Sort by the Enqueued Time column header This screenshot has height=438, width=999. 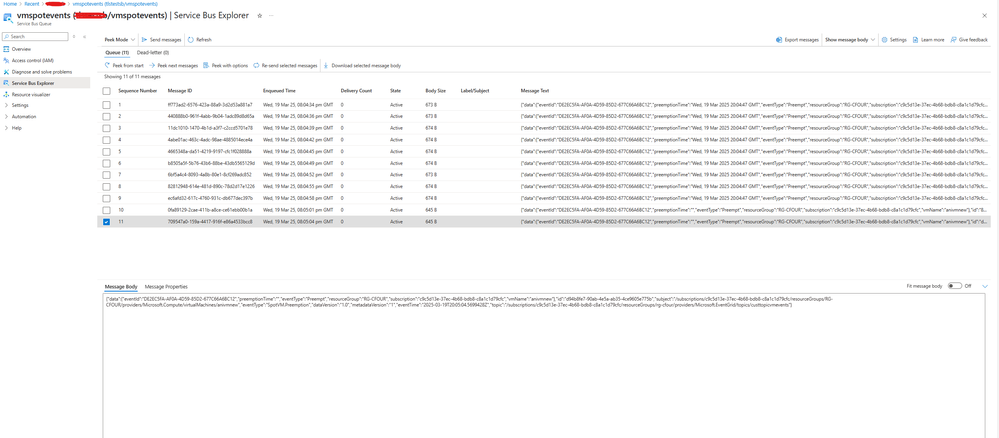pyautogui.click(x=279, y=91)
